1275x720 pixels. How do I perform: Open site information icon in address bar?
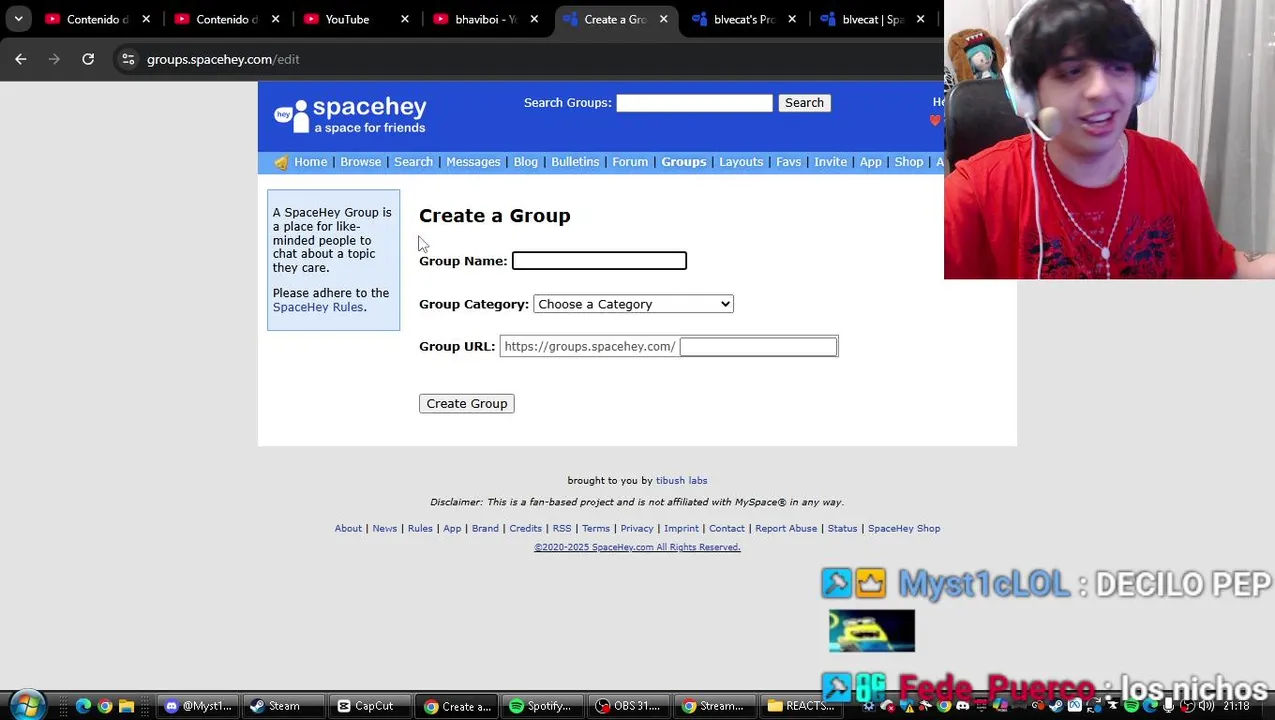(128, 59)
